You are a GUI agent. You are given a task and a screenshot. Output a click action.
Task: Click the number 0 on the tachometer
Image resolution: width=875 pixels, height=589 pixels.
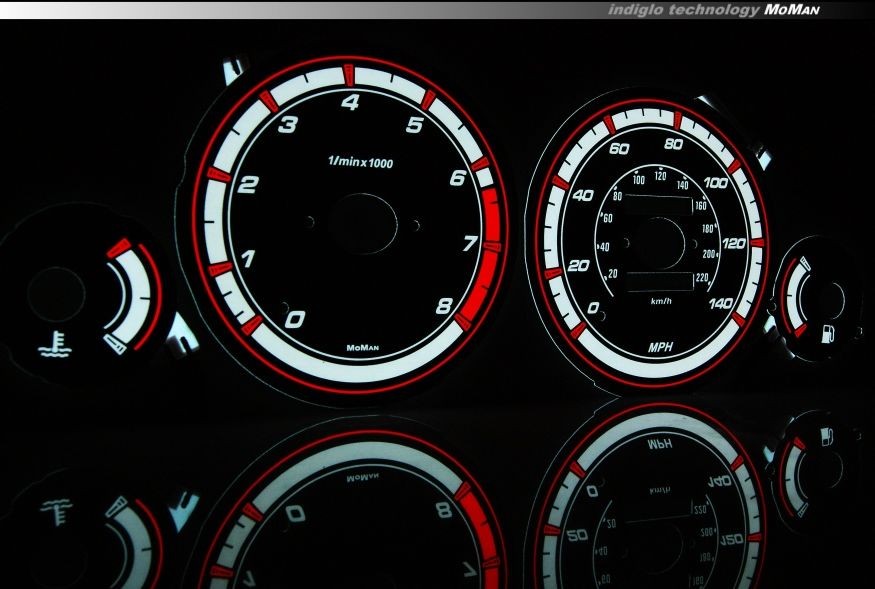[x=295, y=319]
